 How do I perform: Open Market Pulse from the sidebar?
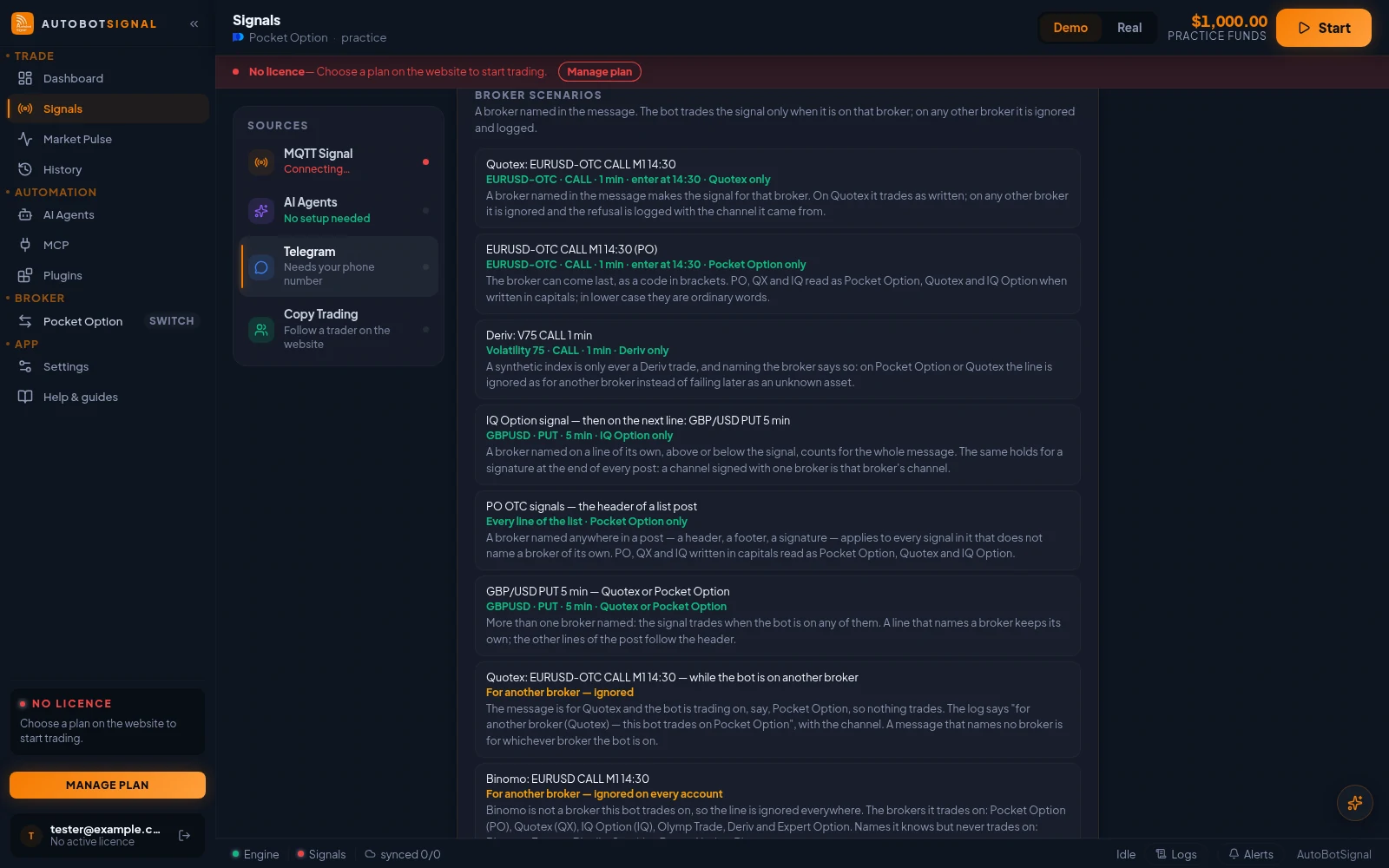pos(108,139)
